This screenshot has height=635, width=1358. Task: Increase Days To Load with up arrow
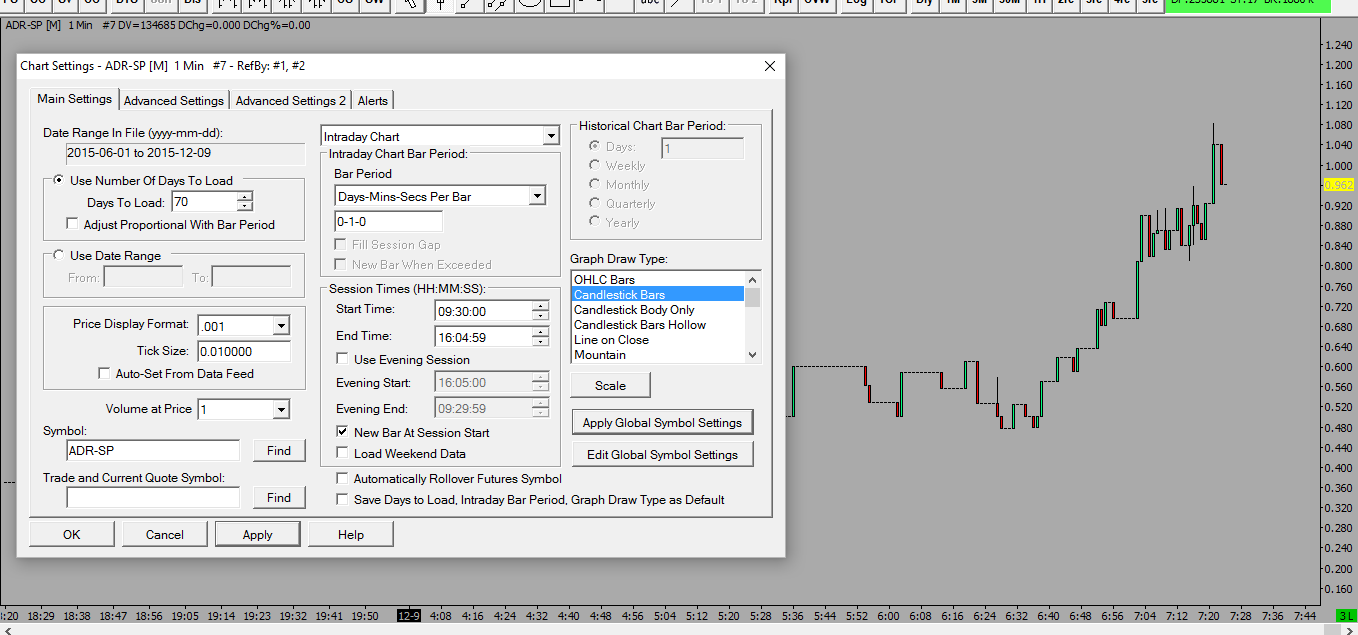[245, 197]
